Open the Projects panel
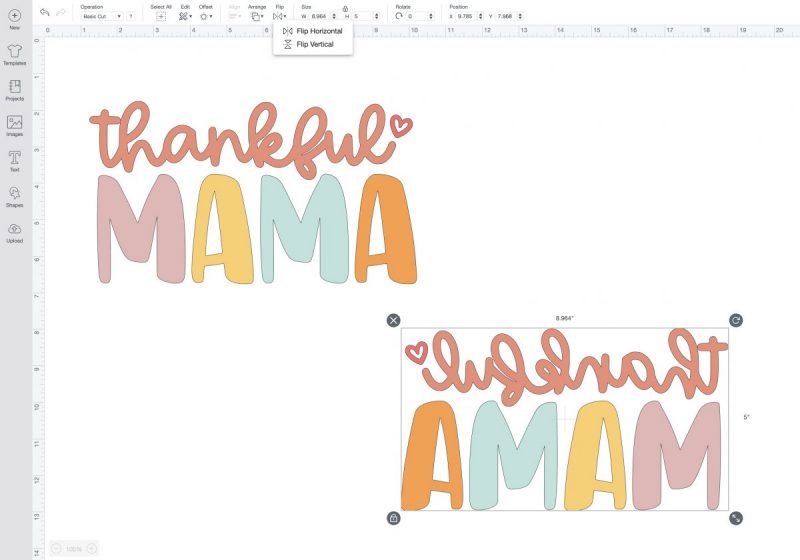 point(14,90)
